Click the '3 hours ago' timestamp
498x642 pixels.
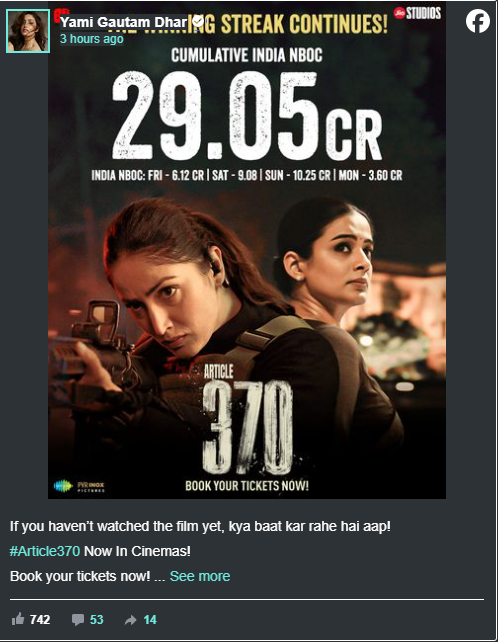point(91,39)
